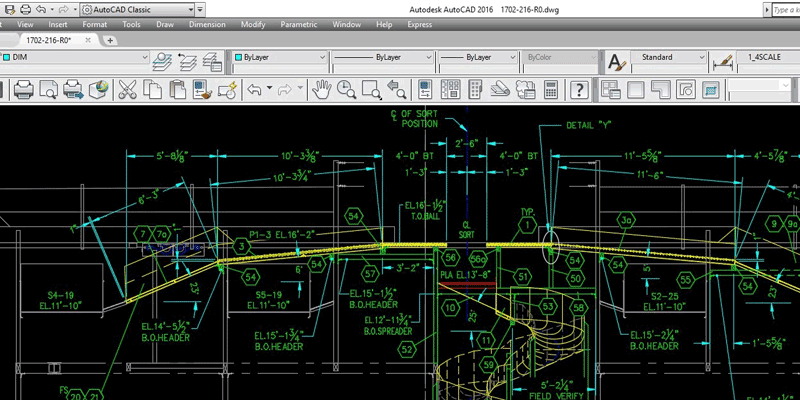Select the Cut scissors icon
Viewport: 800px width, 400px height.
click(x=127, y=90)
